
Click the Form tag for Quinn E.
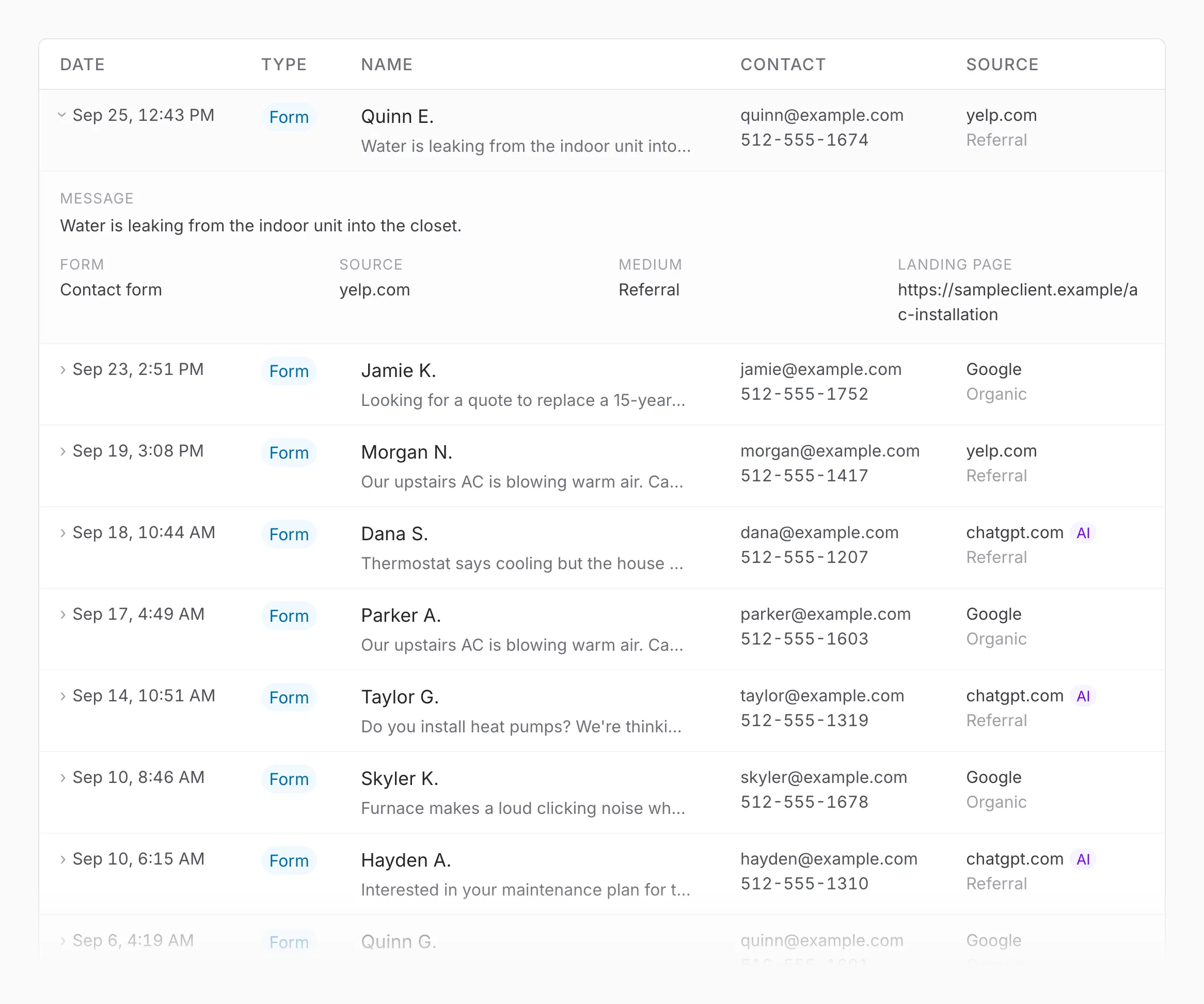[x=289, y=117]
